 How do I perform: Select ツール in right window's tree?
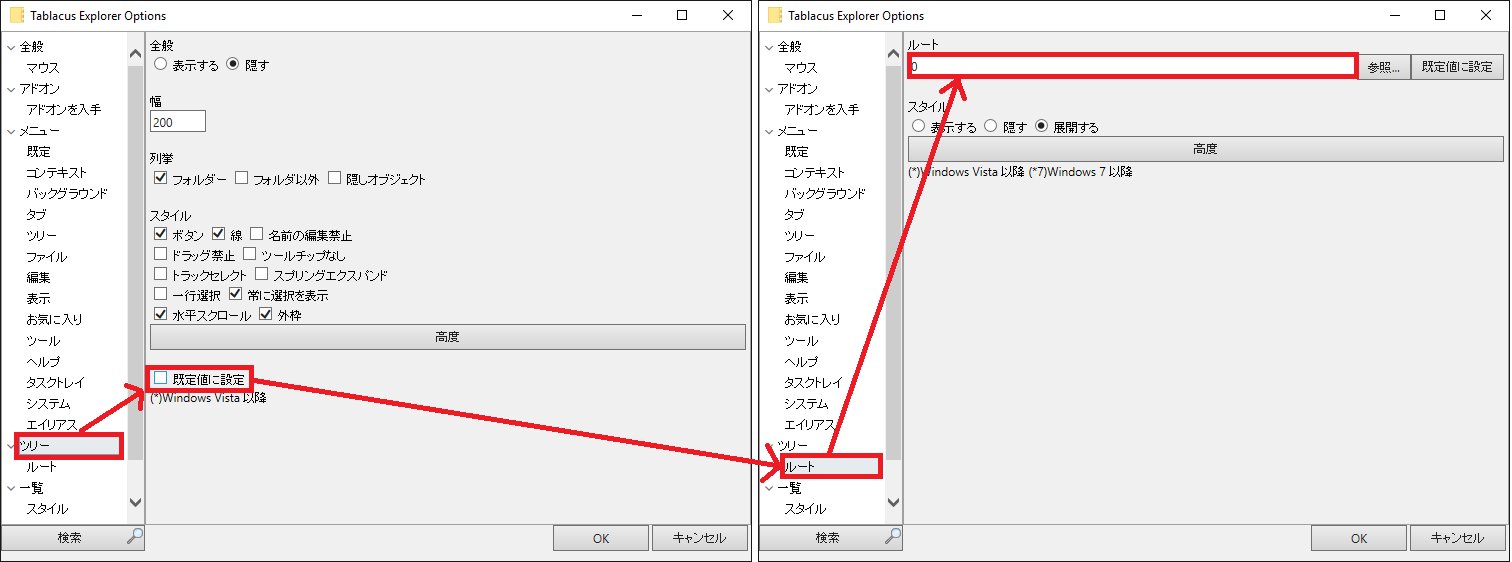(801, 341)
